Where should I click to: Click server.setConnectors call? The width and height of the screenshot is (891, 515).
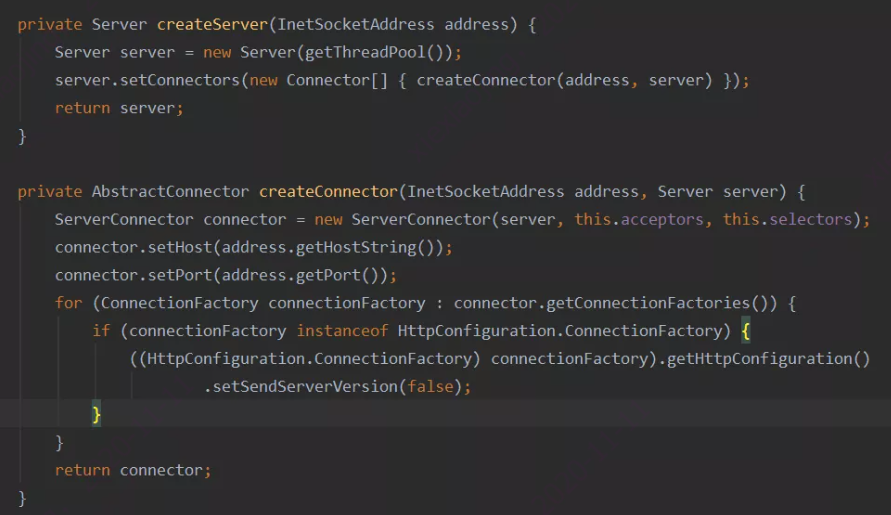(147, 80)
